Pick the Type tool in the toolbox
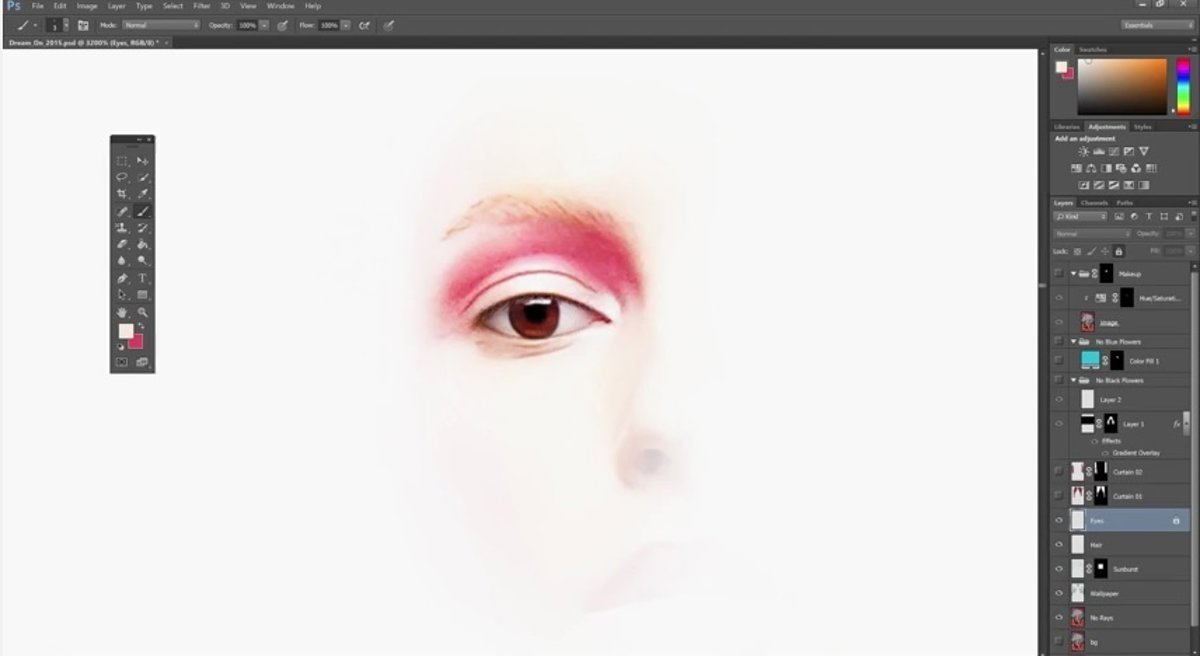 [x=143, y=278]
